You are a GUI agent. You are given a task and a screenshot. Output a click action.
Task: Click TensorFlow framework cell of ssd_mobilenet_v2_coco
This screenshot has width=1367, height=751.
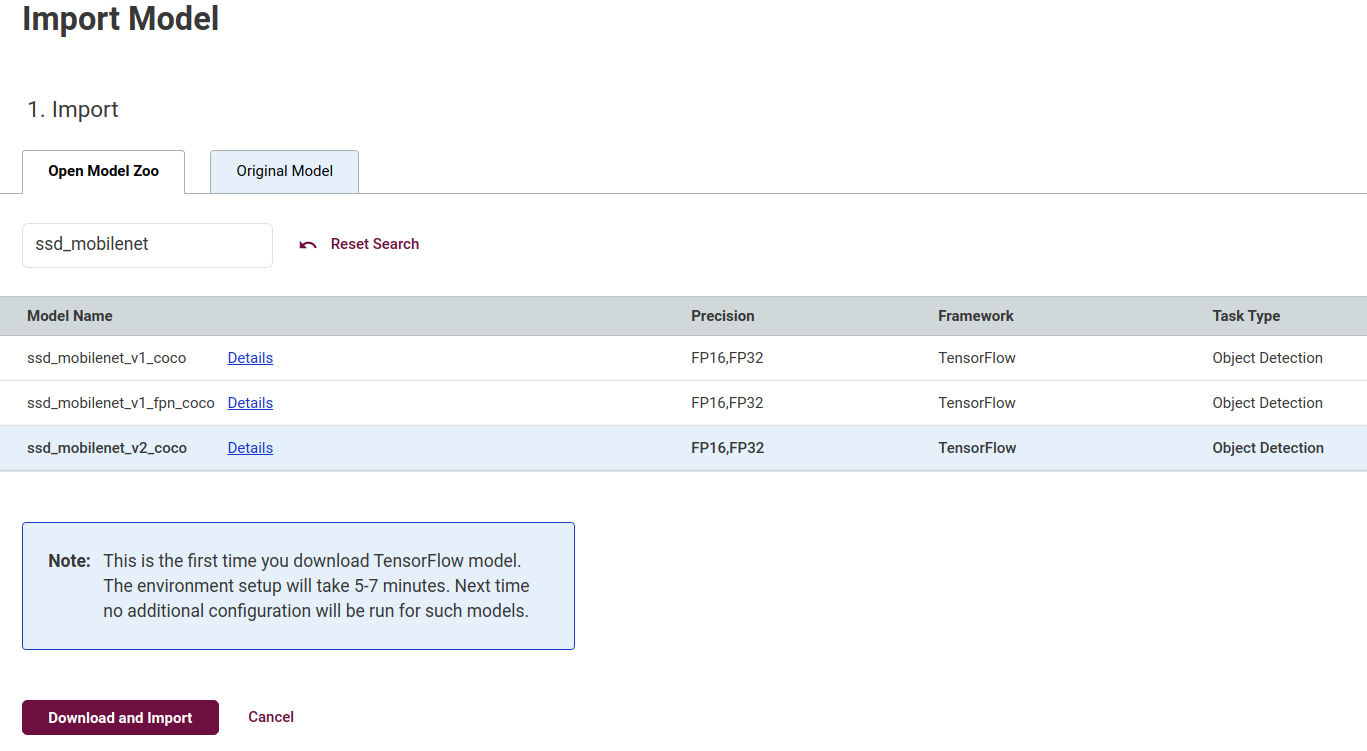(977, 448)
